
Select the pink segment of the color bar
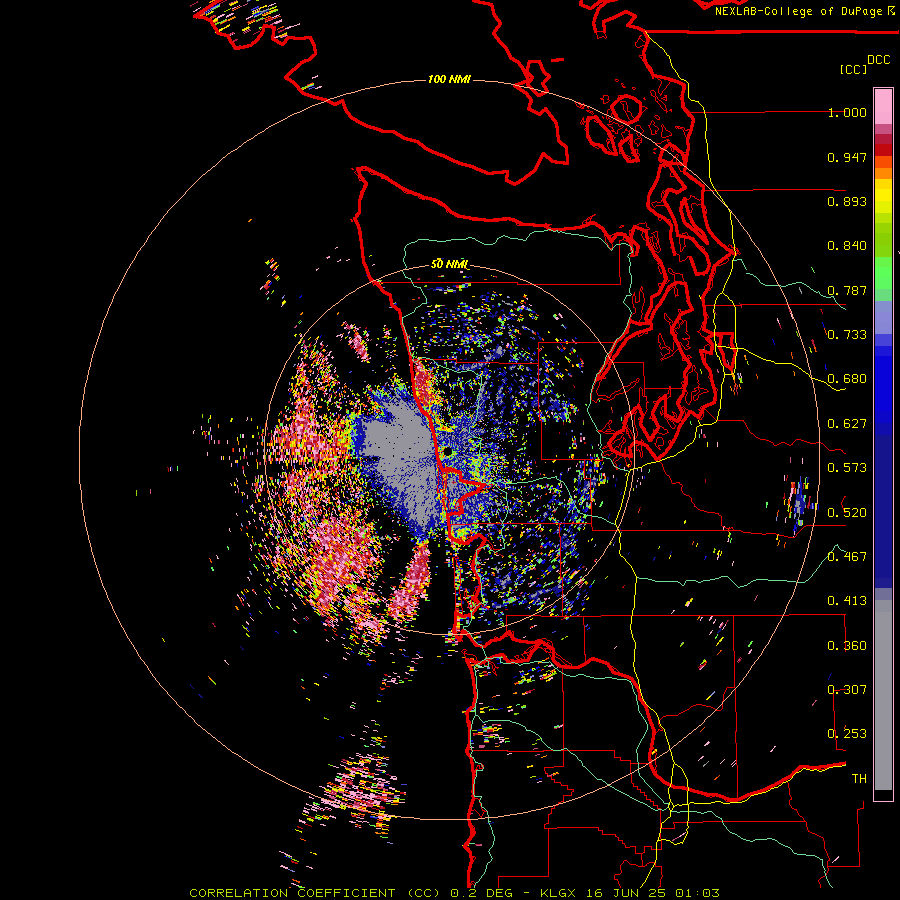click(883, 106)
